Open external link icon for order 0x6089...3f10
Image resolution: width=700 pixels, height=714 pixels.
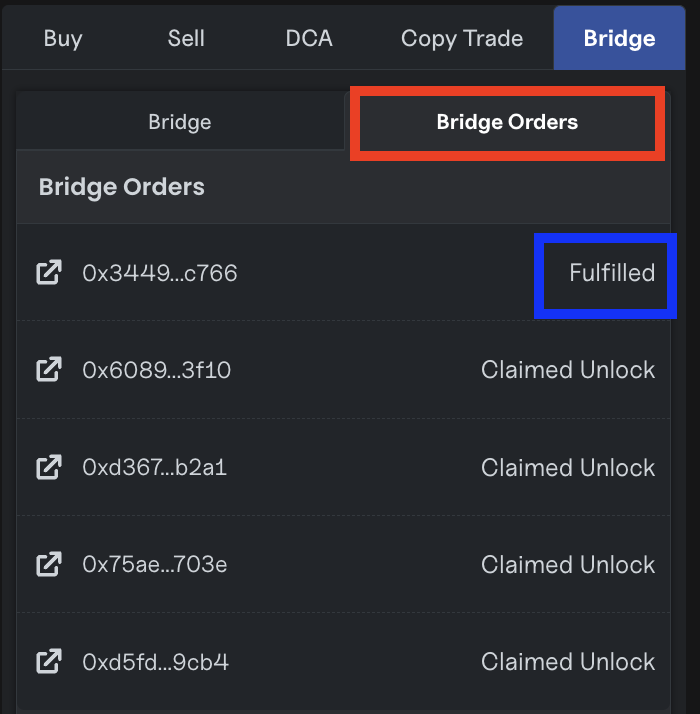point(48,370)
